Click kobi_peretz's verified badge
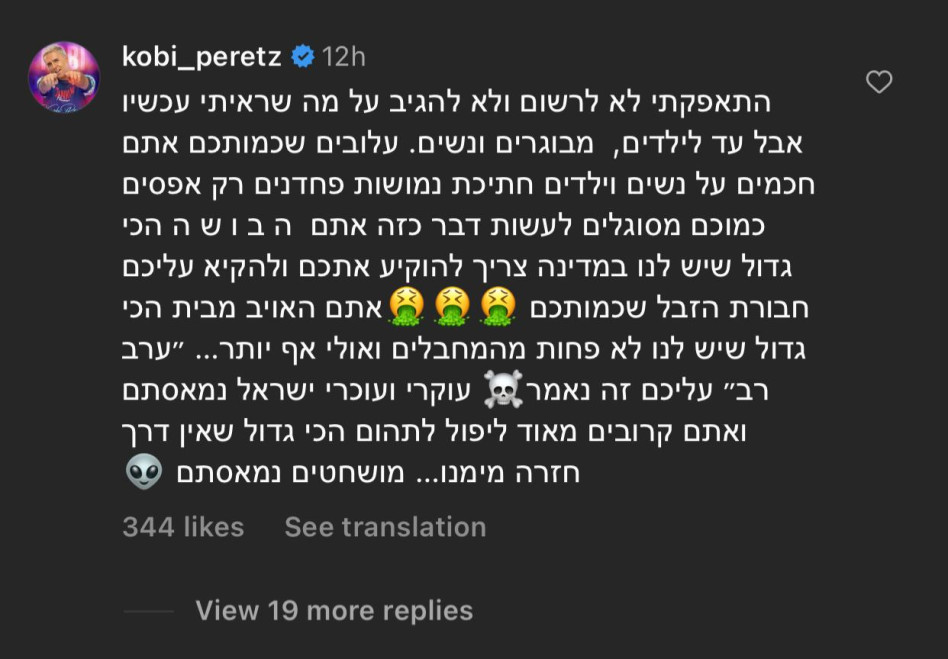 point(301,56)
